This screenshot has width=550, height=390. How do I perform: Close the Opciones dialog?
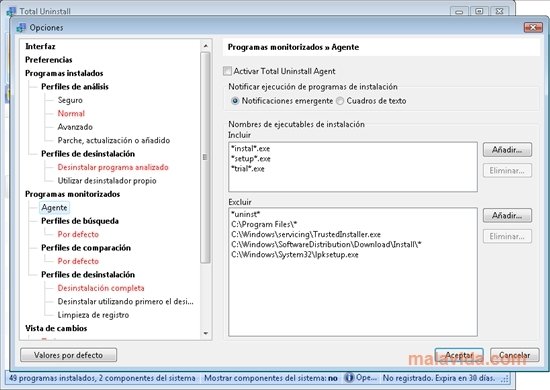pos(533,27)
